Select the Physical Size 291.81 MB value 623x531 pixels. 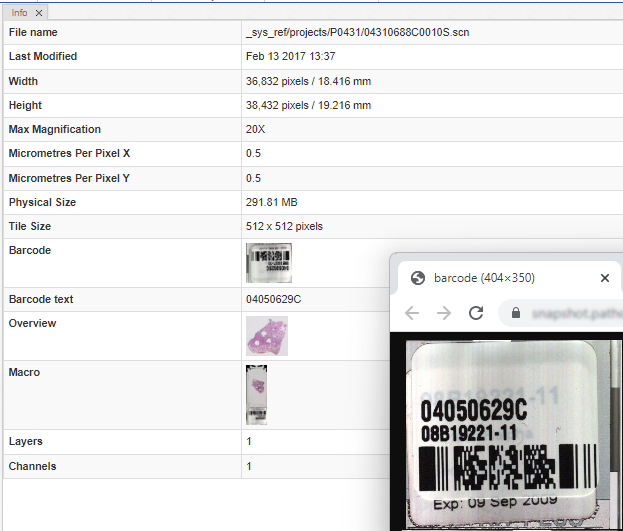pyautogui.click(x=272, y=203)
